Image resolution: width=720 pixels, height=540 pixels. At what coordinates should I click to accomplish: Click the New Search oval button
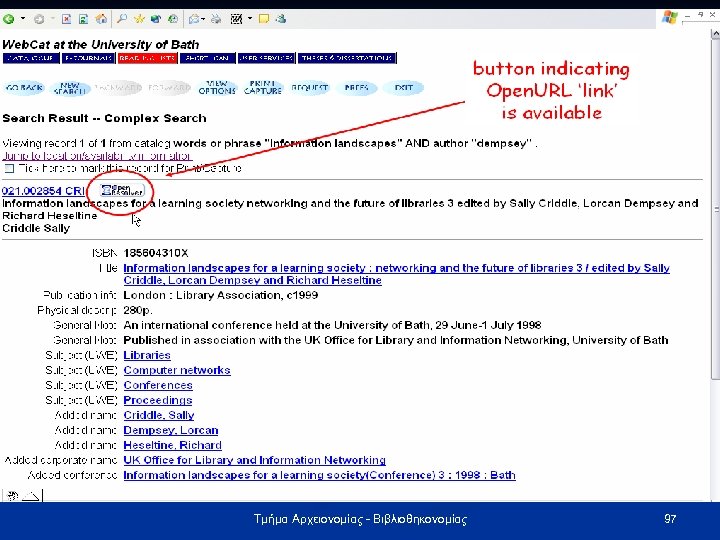click(x=70, y=88)
